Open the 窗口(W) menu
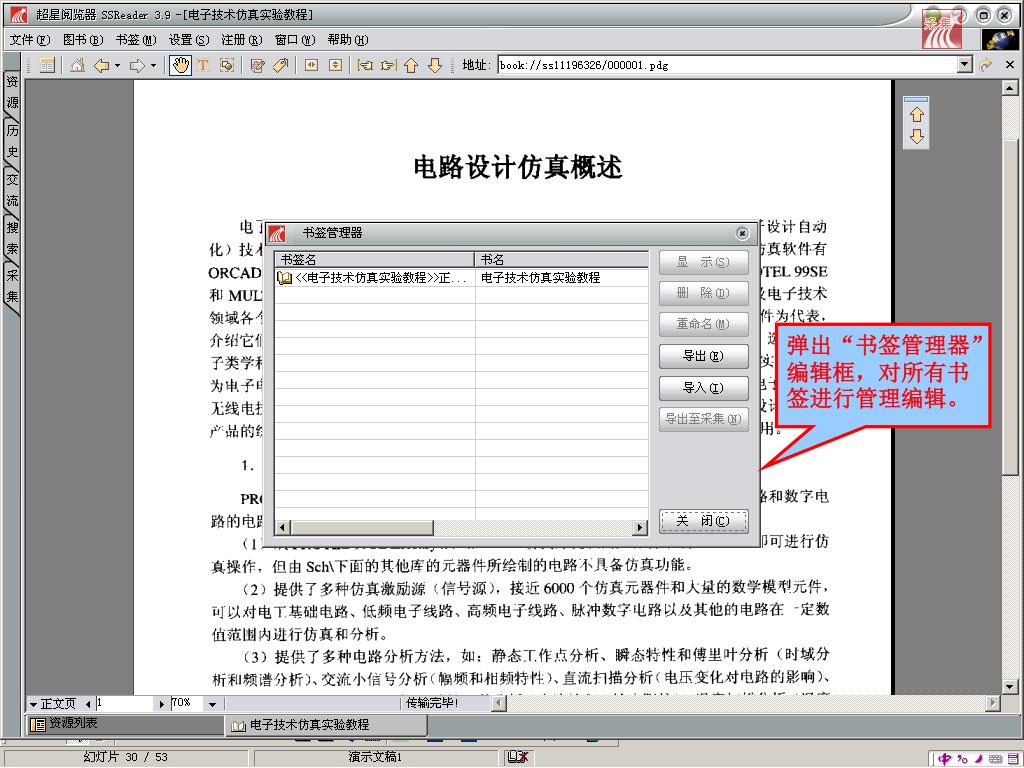This screenshot has height=768, width=1024. click(295, 40)
